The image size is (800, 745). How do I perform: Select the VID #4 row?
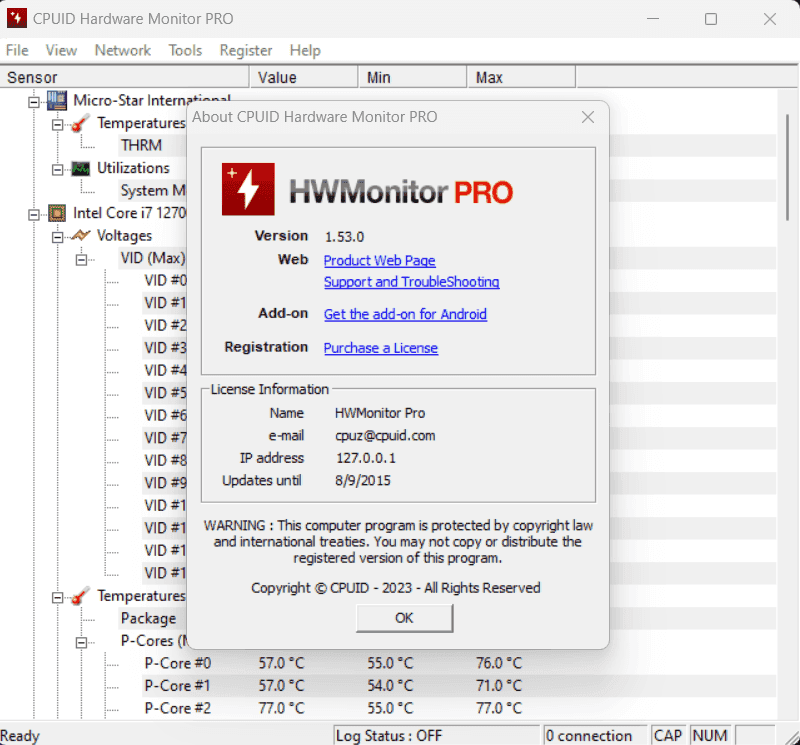165,370
